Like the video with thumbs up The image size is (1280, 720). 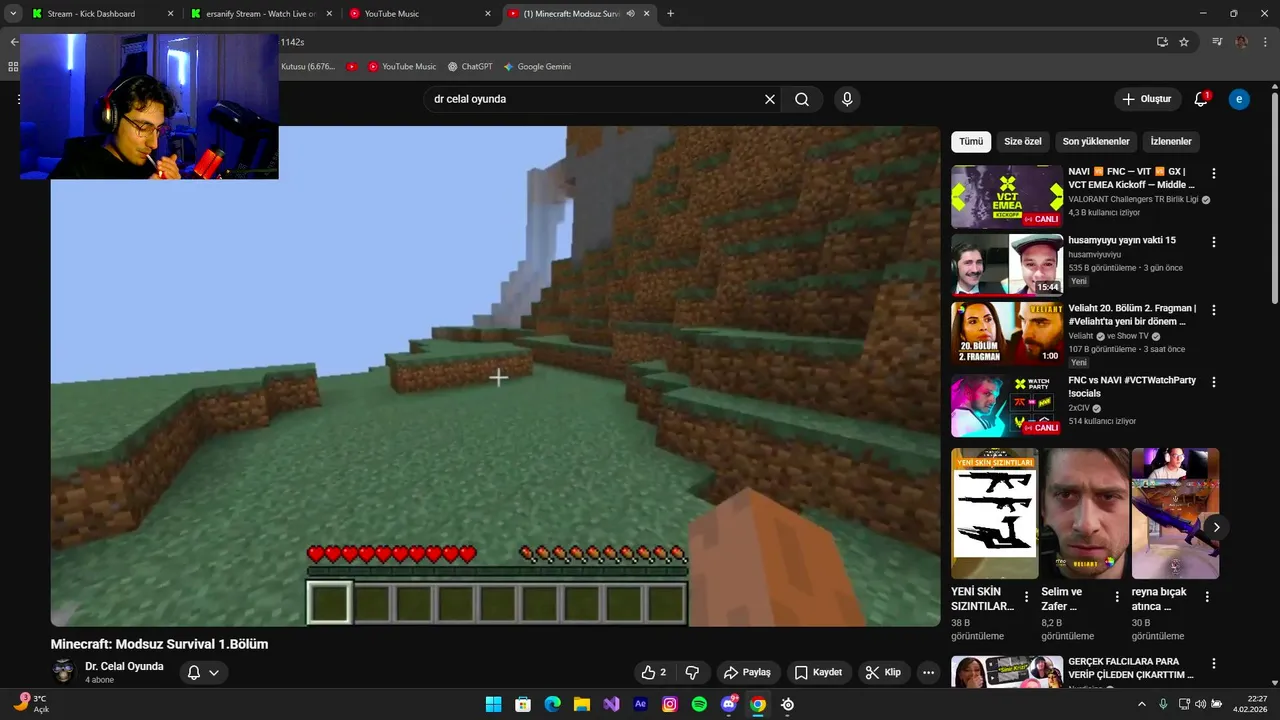(x=654, y=672)
